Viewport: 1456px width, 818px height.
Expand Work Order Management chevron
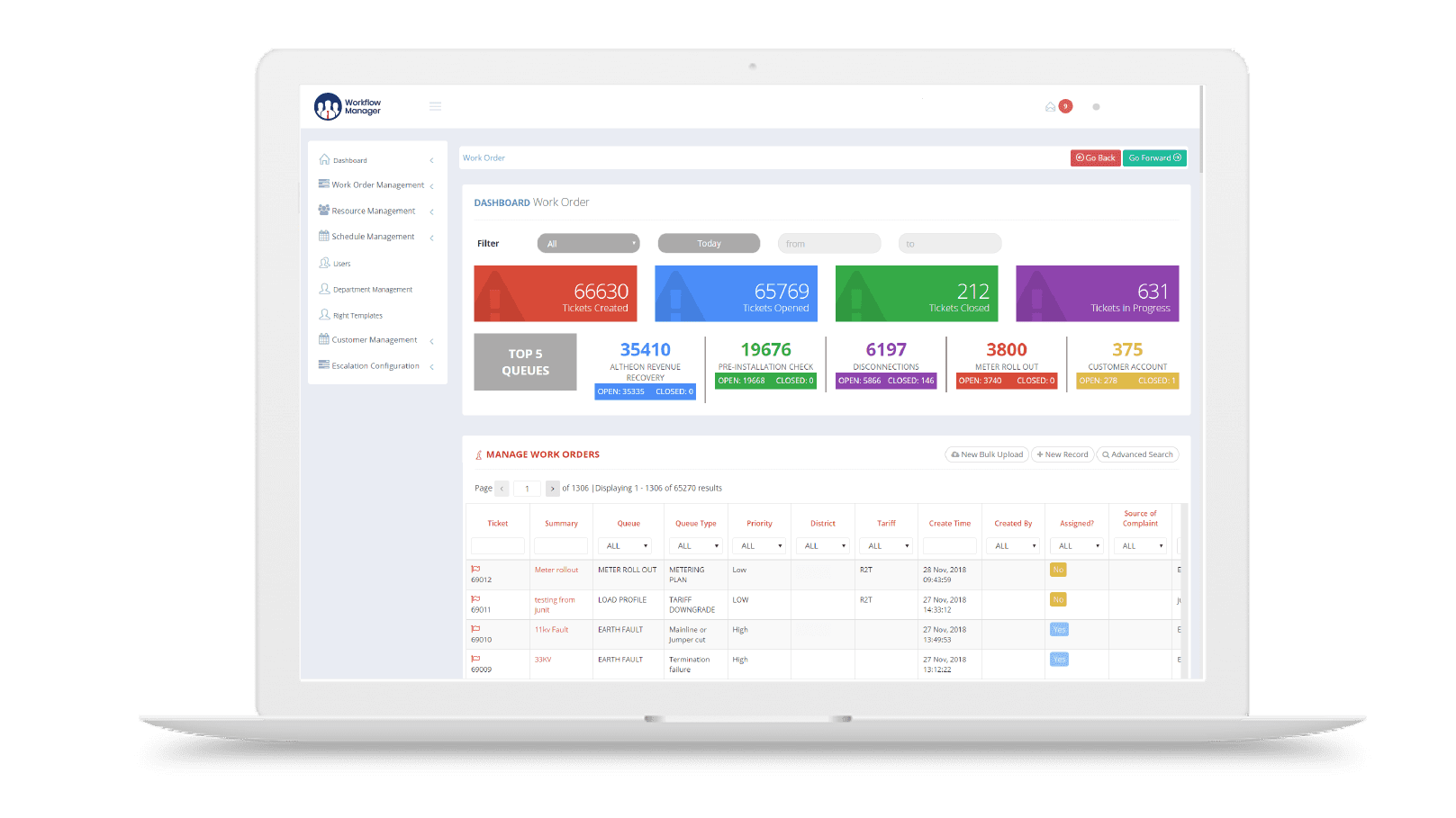coord(431,186)
